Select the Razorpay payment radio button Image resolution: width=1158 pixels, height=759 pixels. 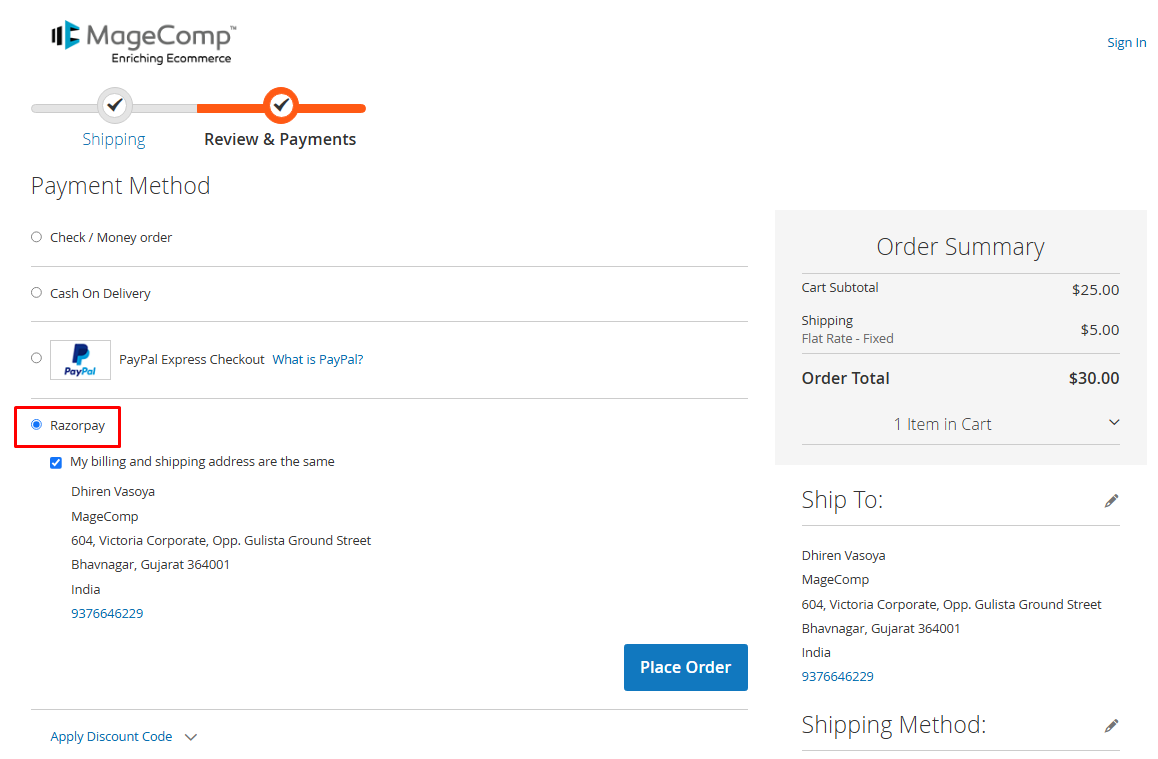coord(37,425)
